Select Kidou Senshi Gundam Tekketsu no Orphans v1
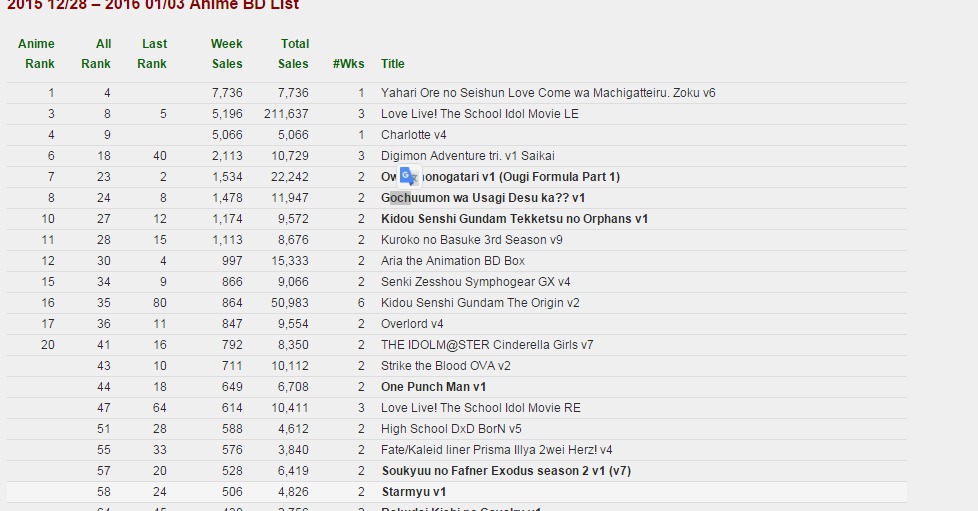978x511 pixels. [514, 219]
